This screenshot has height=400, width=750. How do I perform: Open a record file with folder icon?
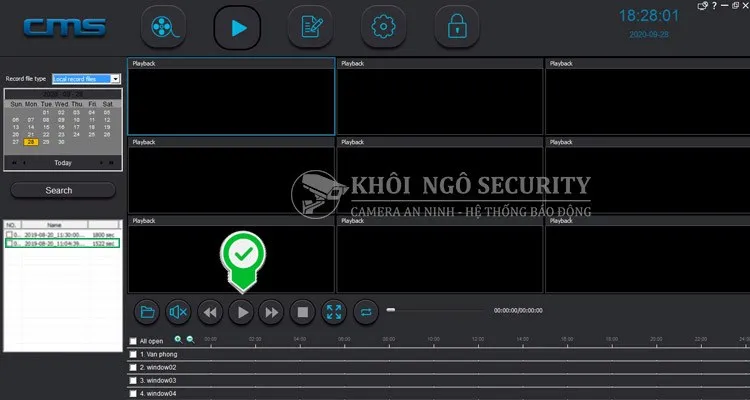point(147,312)
